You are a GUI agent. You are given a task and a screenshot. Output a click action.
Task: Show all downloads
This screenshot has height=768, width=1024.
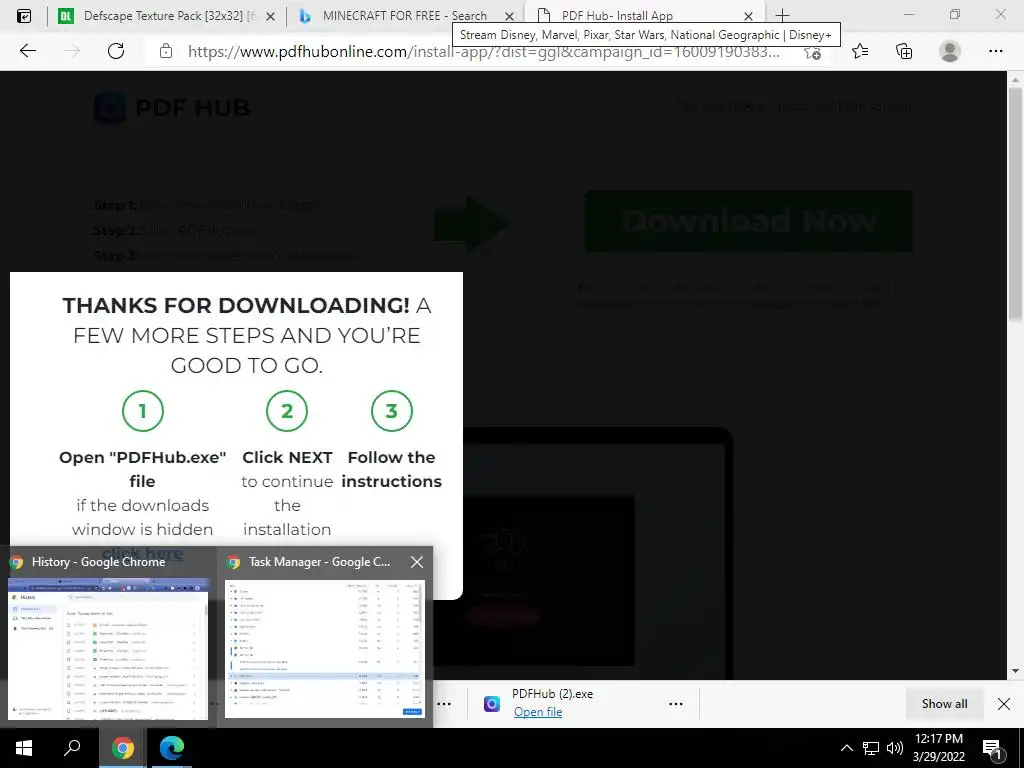[944, 703]
